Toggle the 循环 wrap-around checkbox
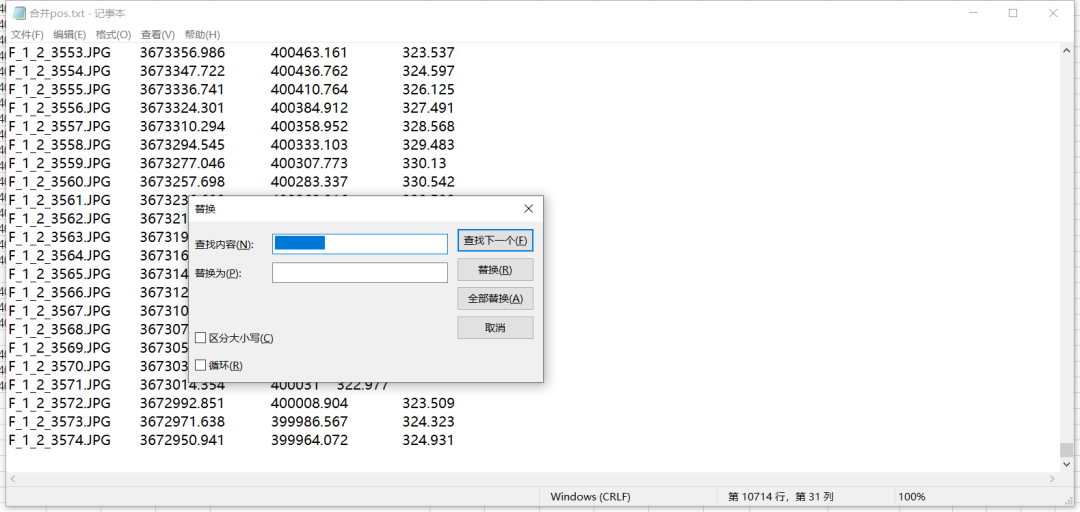Screen dimensions: 1080x512 tap(201, 365)
